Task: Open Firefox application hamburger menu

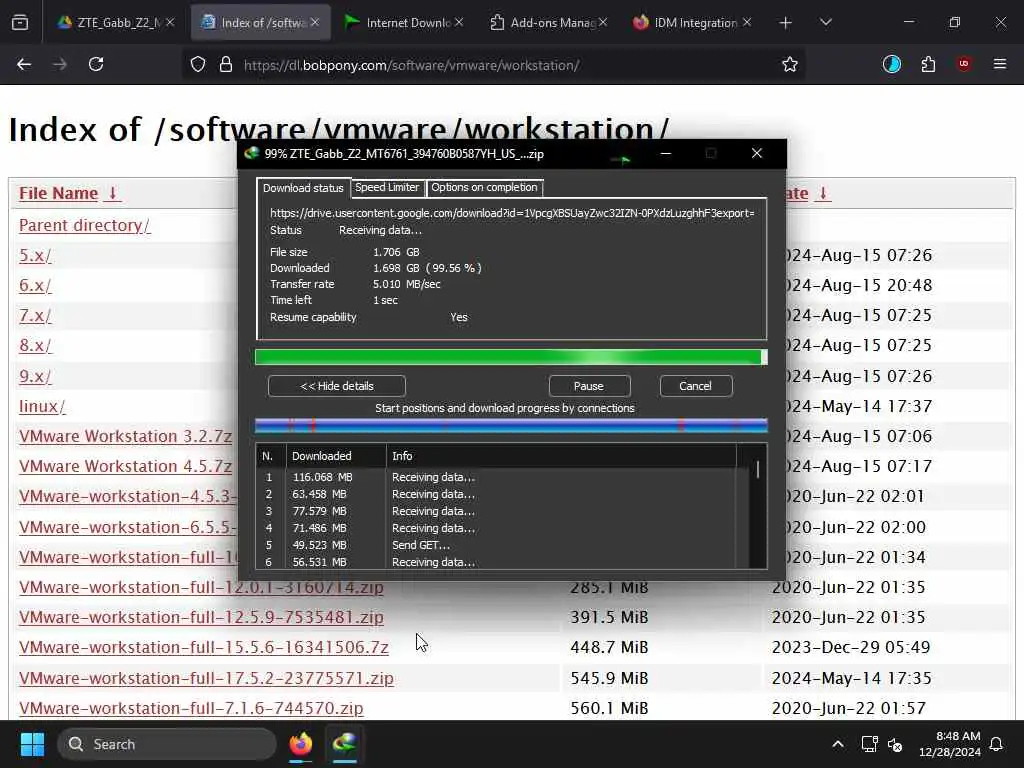Action: pos(1000,64)
